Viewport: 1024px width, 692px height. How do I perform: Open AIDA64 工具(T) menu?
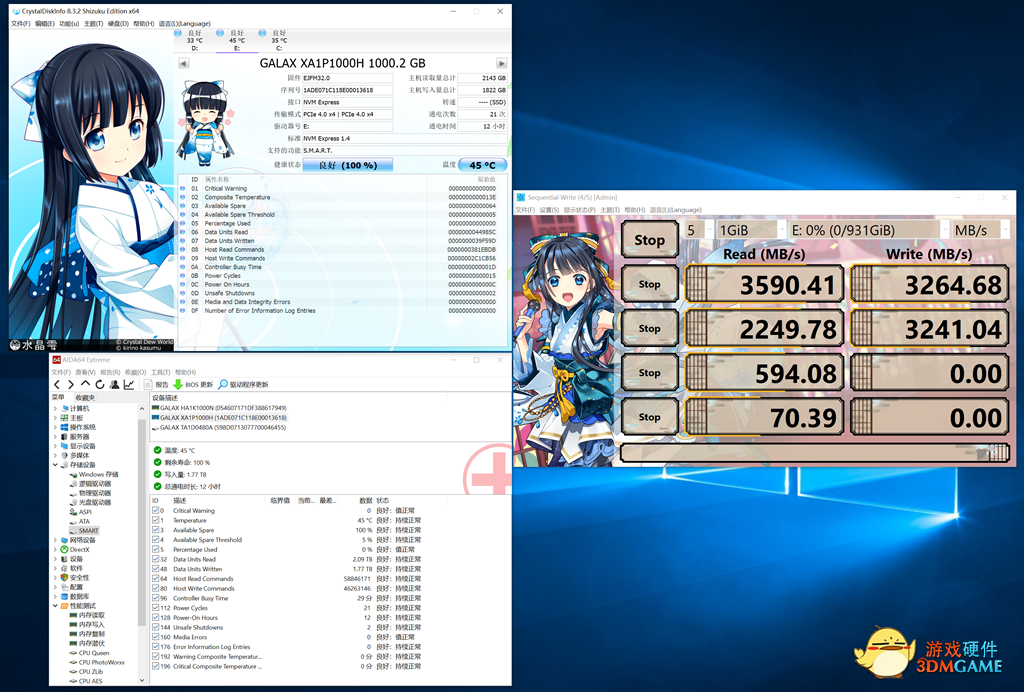click(x=160, y=372)
